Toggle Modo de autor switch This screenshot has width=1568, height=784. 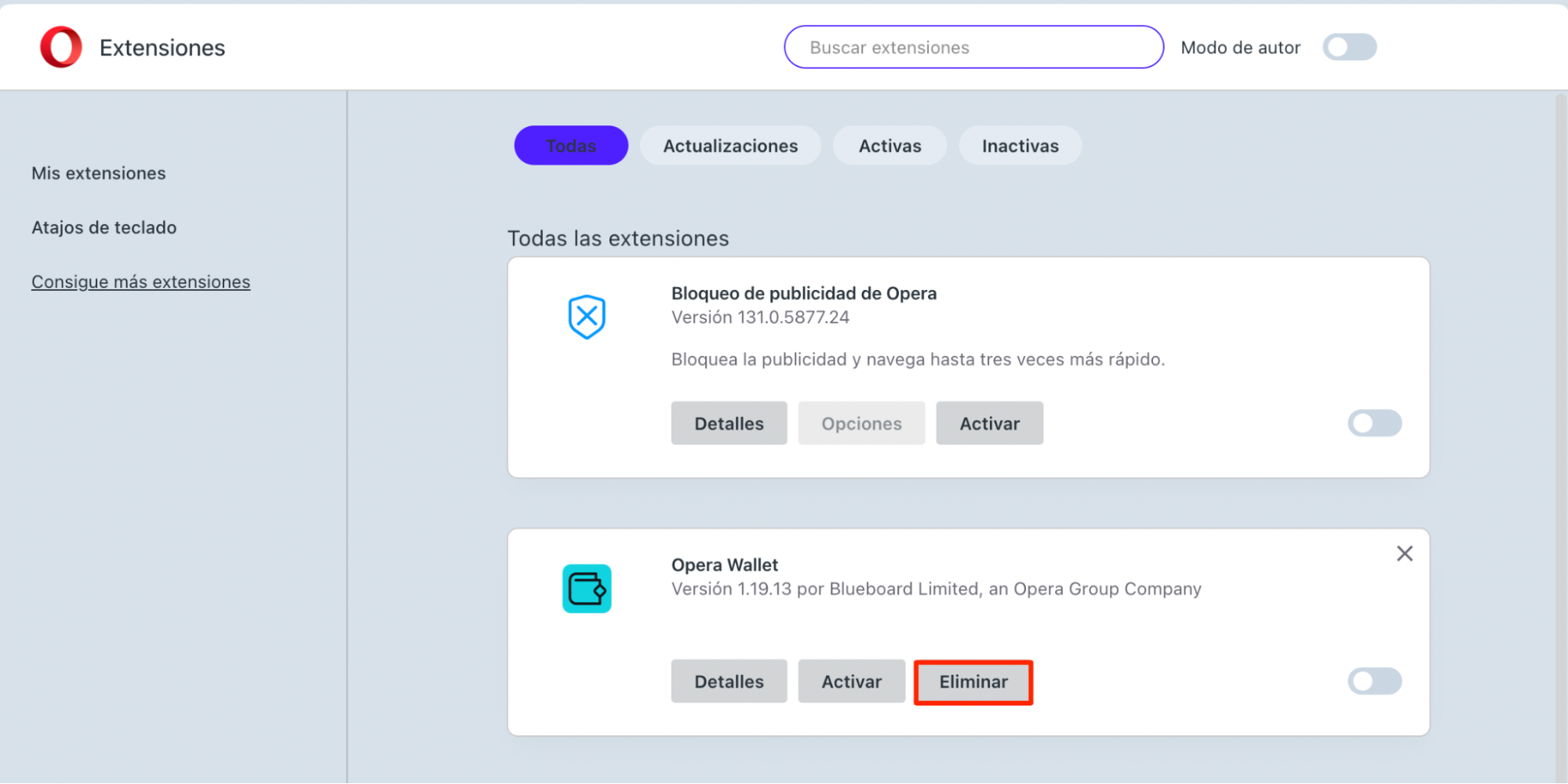tap(1349, 47)
